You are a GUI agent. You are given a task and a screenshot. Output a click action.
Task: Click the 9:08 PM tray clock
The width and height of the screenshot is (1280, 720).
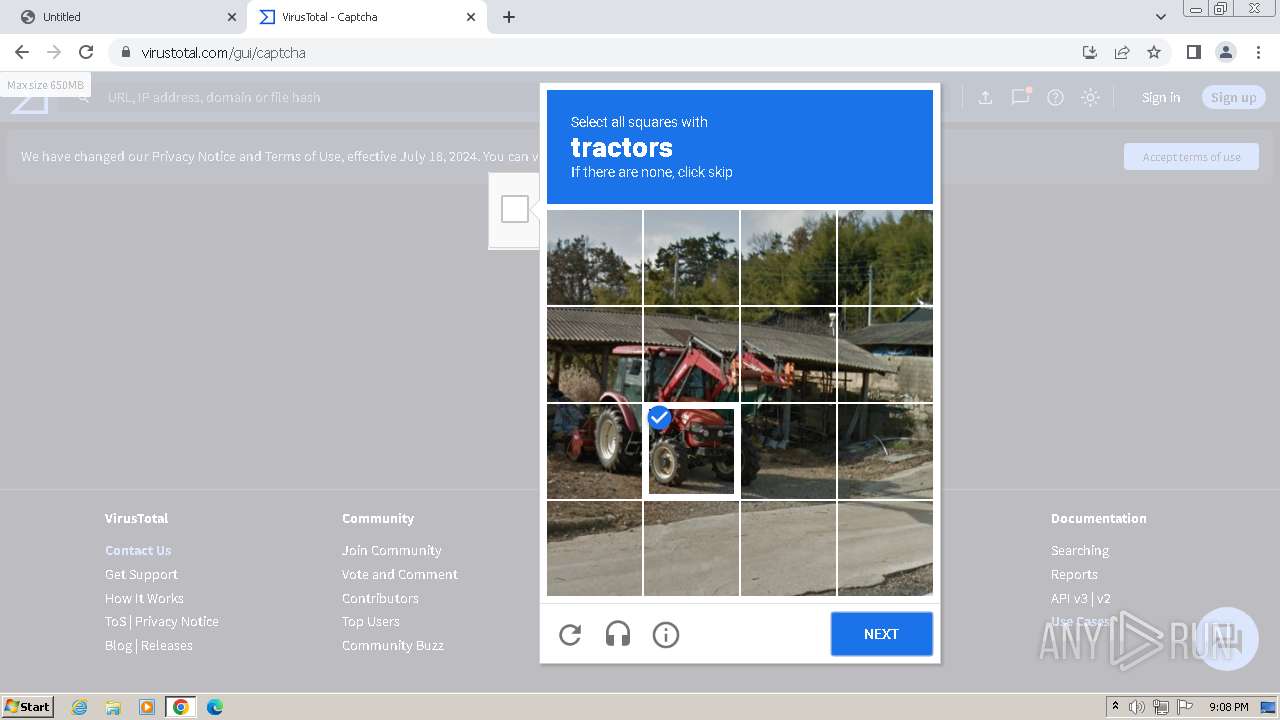[1228, 707]
